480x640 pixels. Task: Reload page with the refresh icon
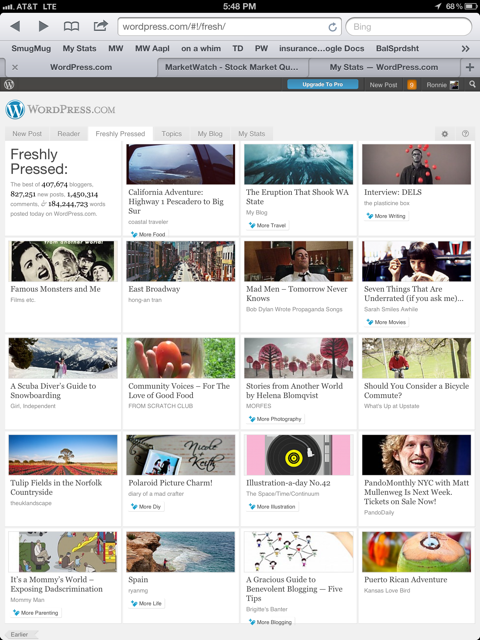point(333,27)
